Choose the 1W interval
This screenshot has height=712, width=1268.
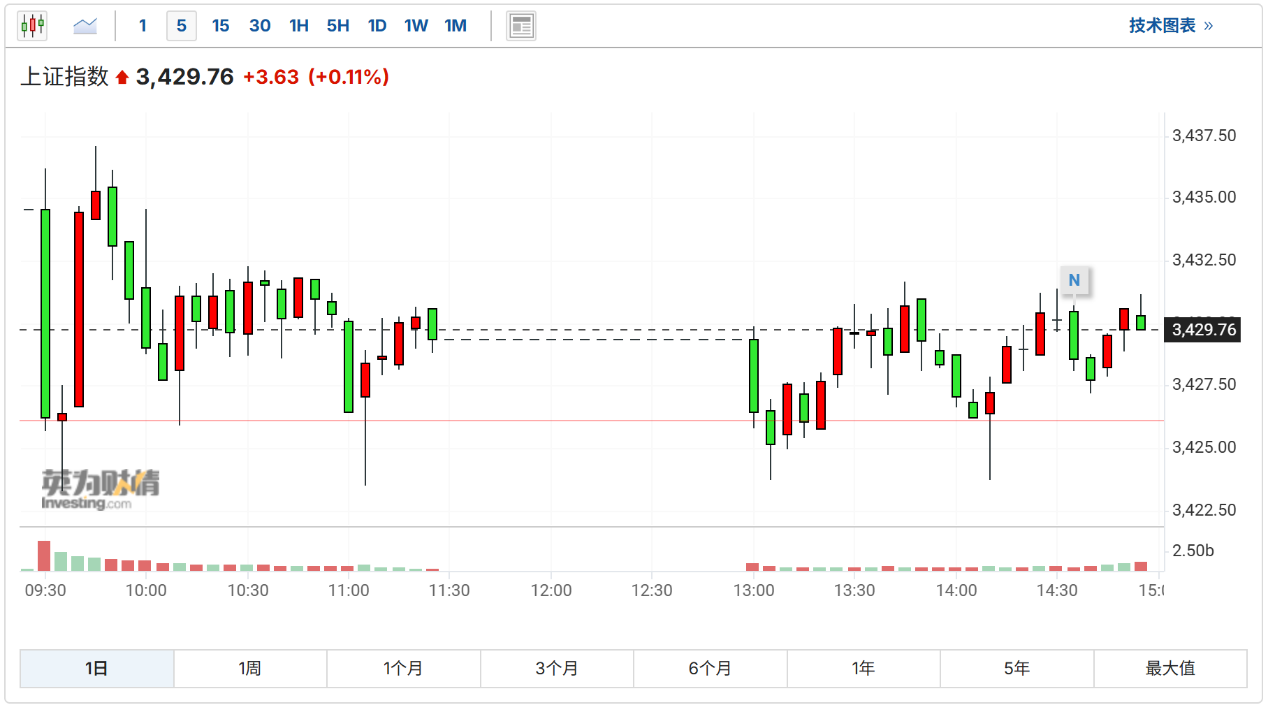[x=416, y=26]
